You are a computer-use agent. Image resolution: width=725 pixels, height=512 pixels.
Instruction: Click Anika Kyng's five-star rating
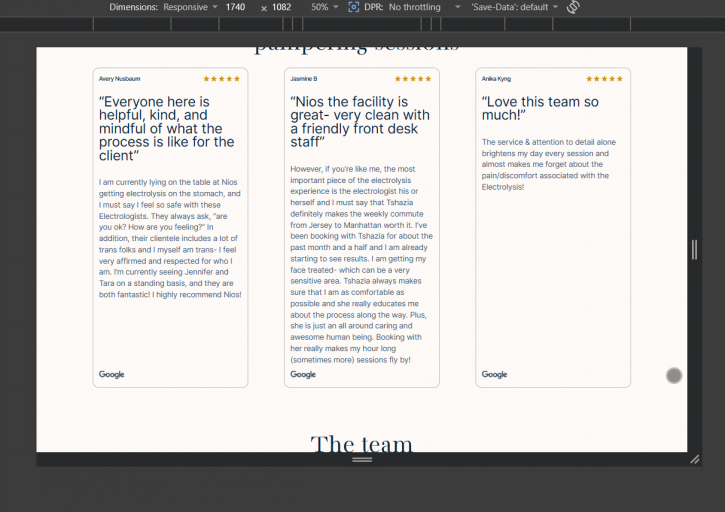[x=604, y=79]
